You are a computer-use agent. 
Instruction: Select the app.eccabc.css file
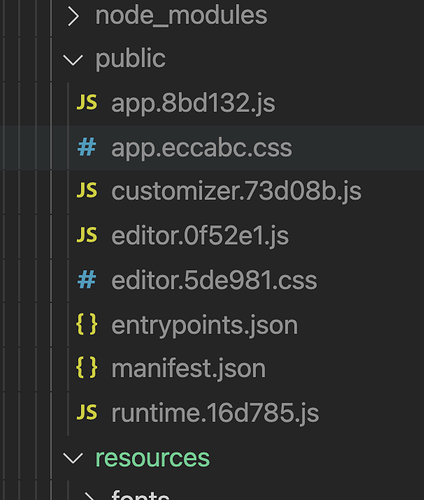212,148
